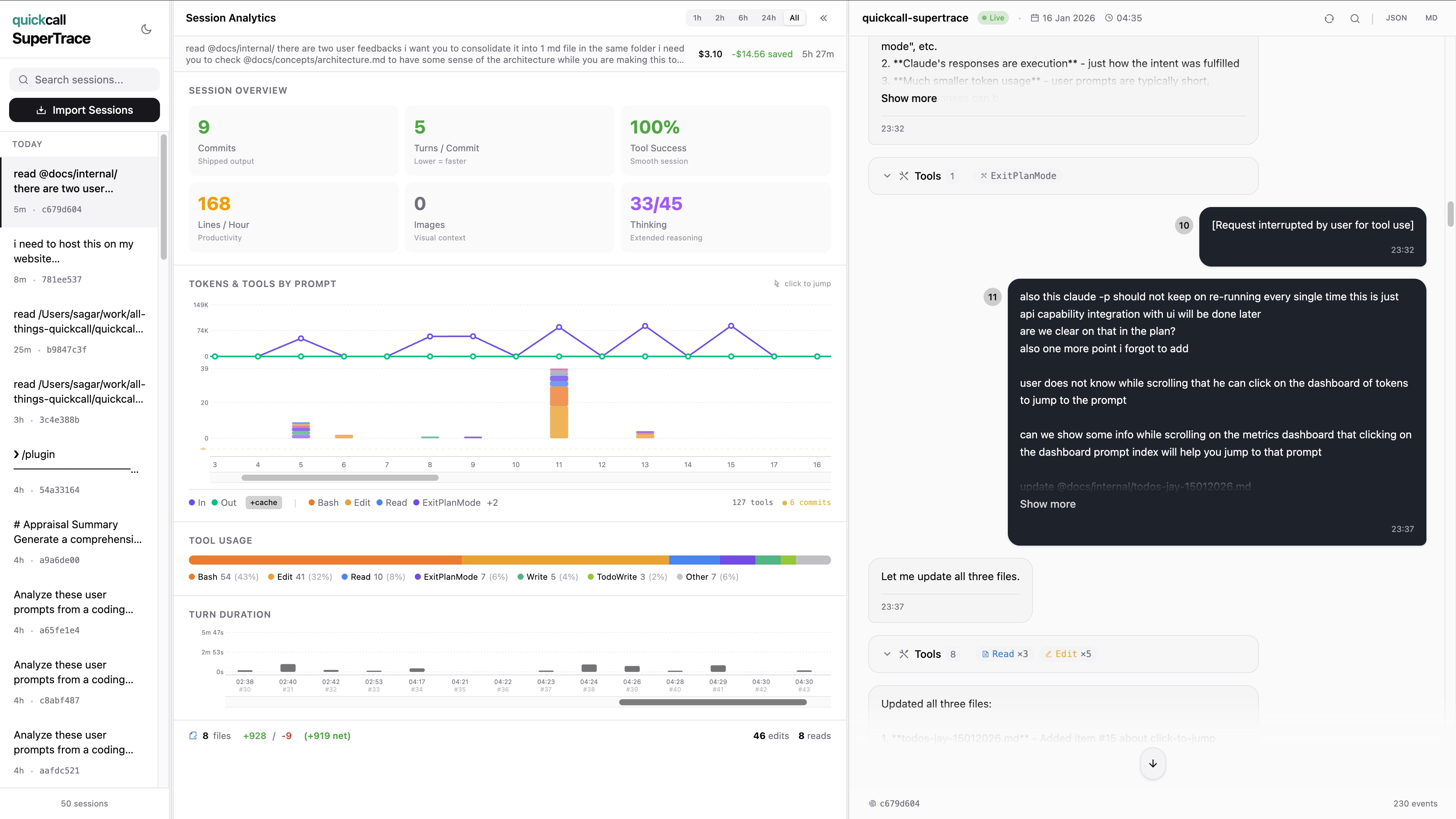The image size is (1456, 819).
Task: Expand the Tools 1 ExitPlanMode section
Action: 887,176
